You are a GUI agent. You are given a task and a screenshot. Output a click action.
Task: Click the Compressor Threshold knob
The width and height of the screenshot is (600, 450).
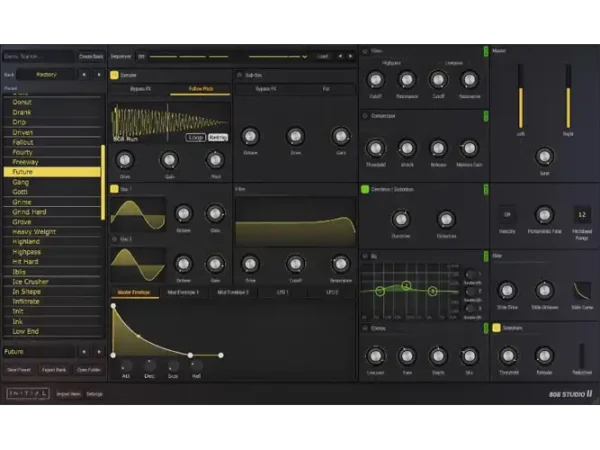(375, 148)
